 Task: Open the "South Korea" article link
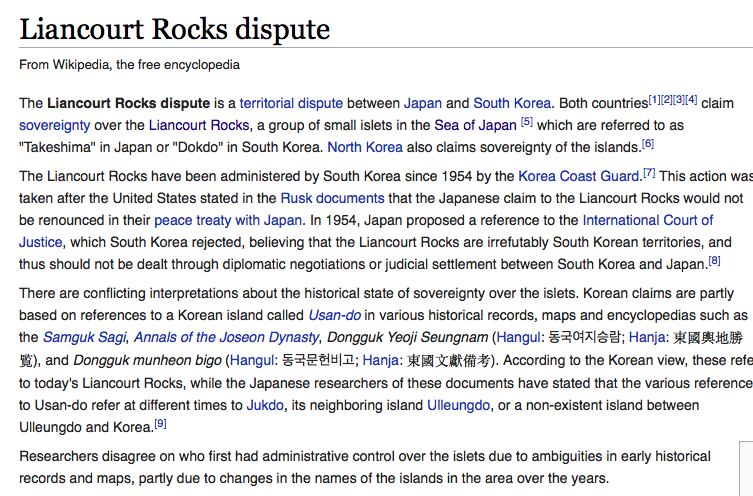click(511, 103)
